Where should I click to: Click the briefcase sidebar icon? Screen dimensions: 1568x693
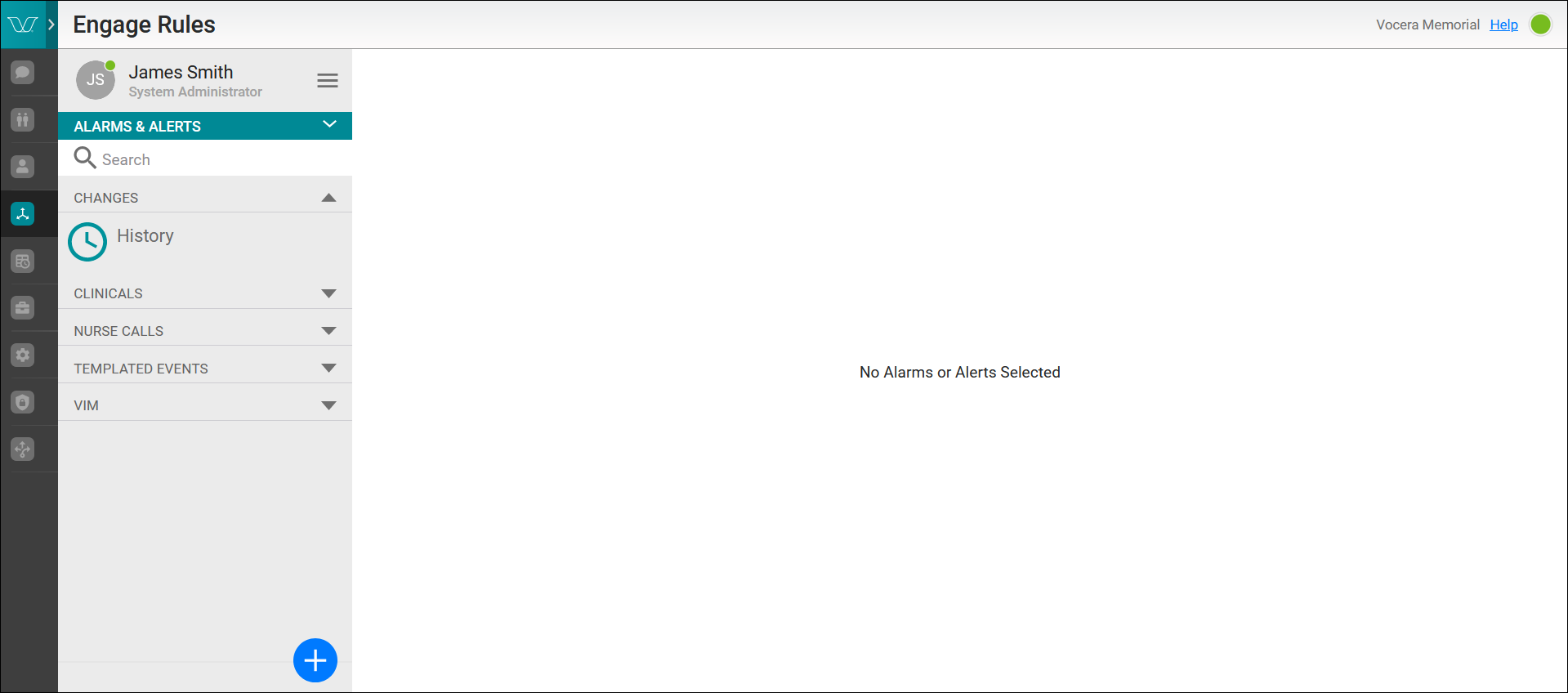click(x=23, y=308)
